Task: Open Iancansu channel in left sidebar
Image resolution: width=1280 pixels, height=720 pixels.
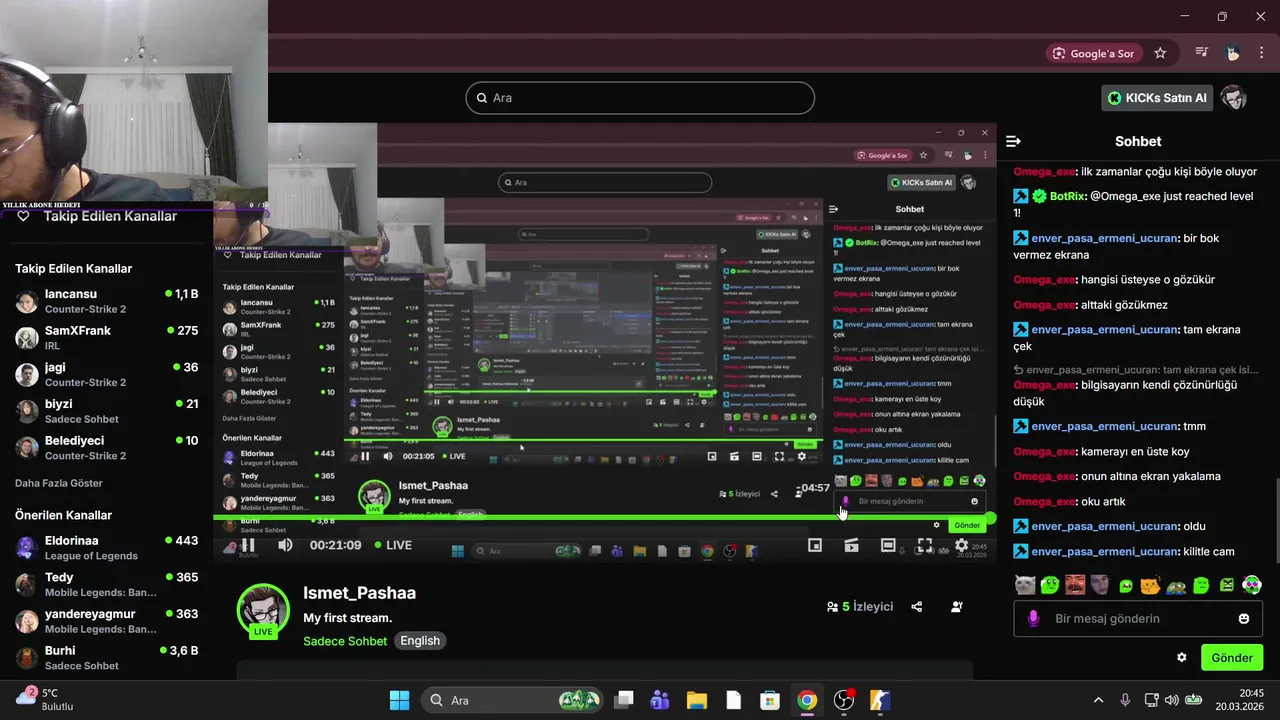Action: [x=107, y=301]
